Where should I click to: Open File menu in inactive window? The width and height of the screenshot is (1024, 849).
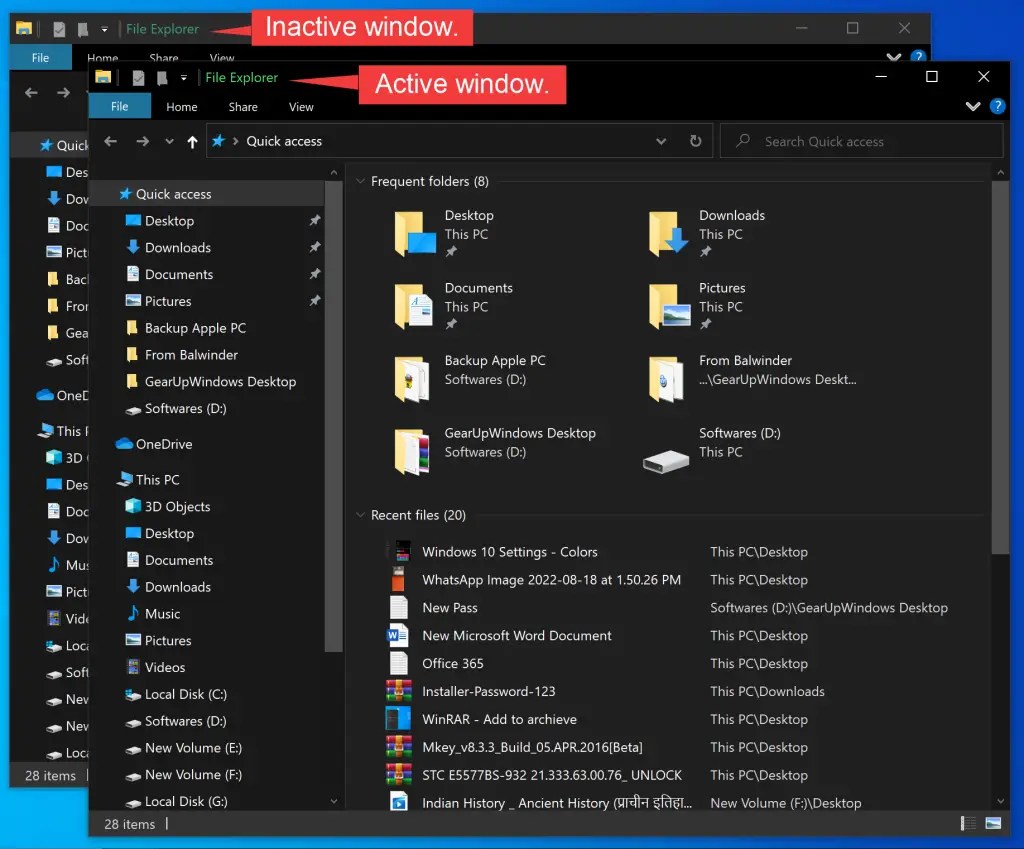(40, 57)
